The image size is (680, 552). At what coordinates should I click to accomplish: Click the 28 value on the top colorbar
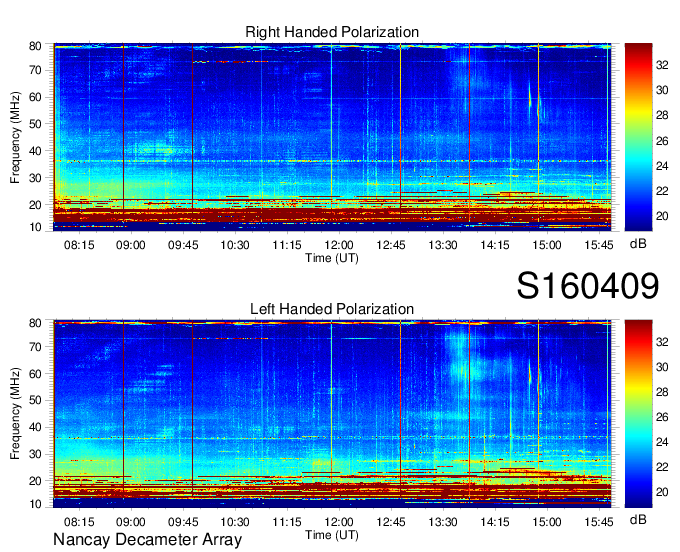[x=662, y=115]
